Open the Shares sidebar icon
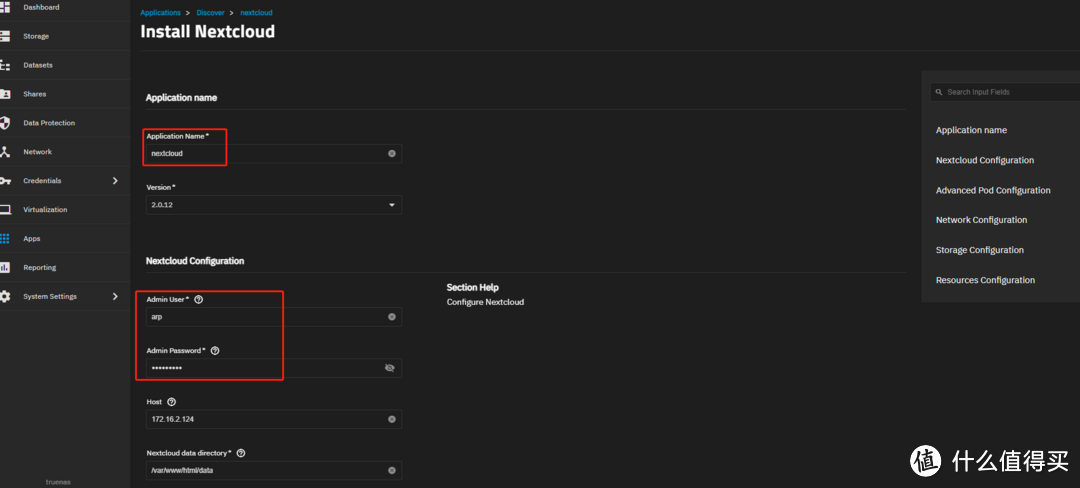 click(5, 94)
